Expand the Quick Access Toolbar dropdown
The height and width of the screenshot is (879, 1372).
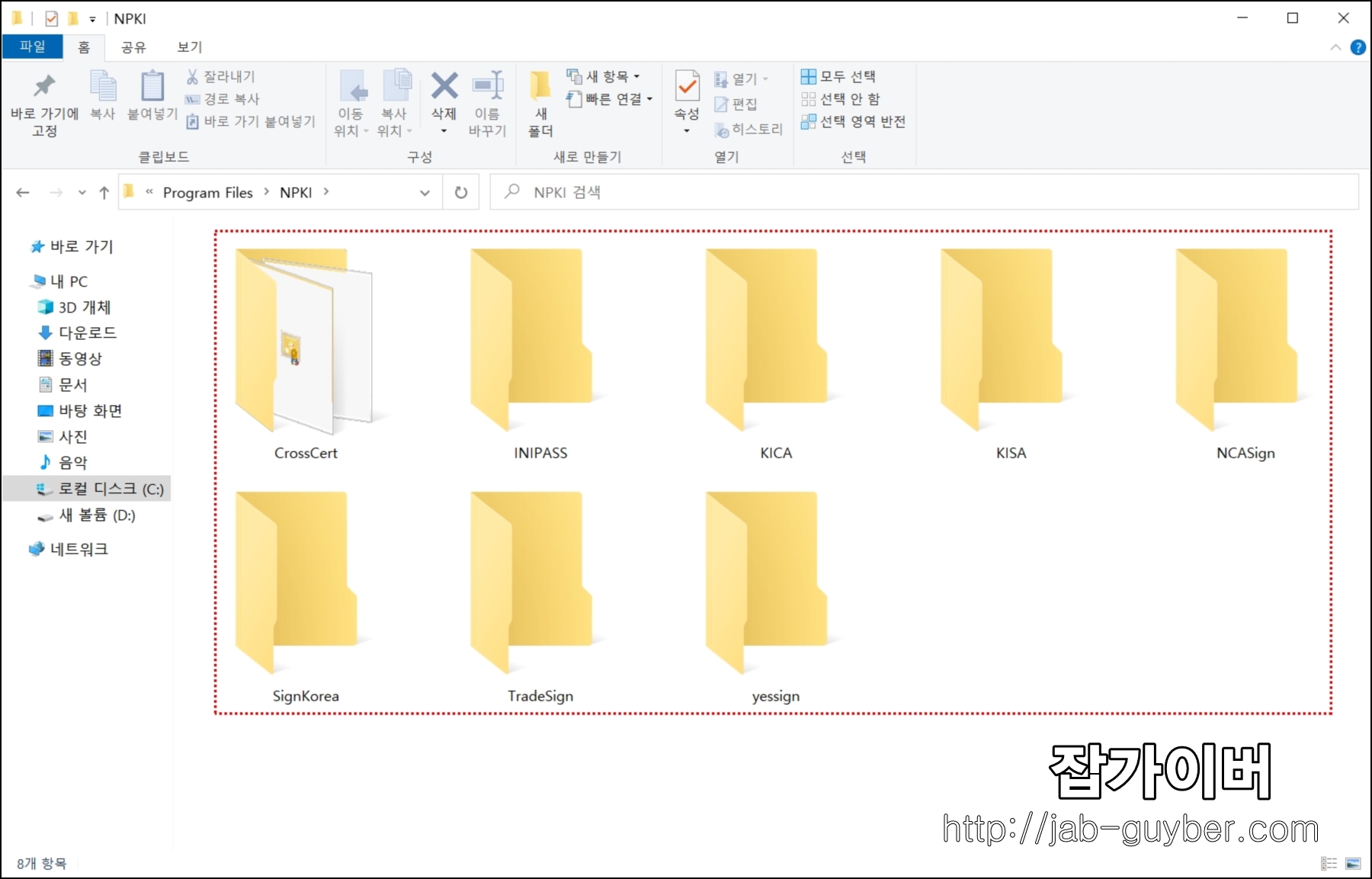pos(91,18)
